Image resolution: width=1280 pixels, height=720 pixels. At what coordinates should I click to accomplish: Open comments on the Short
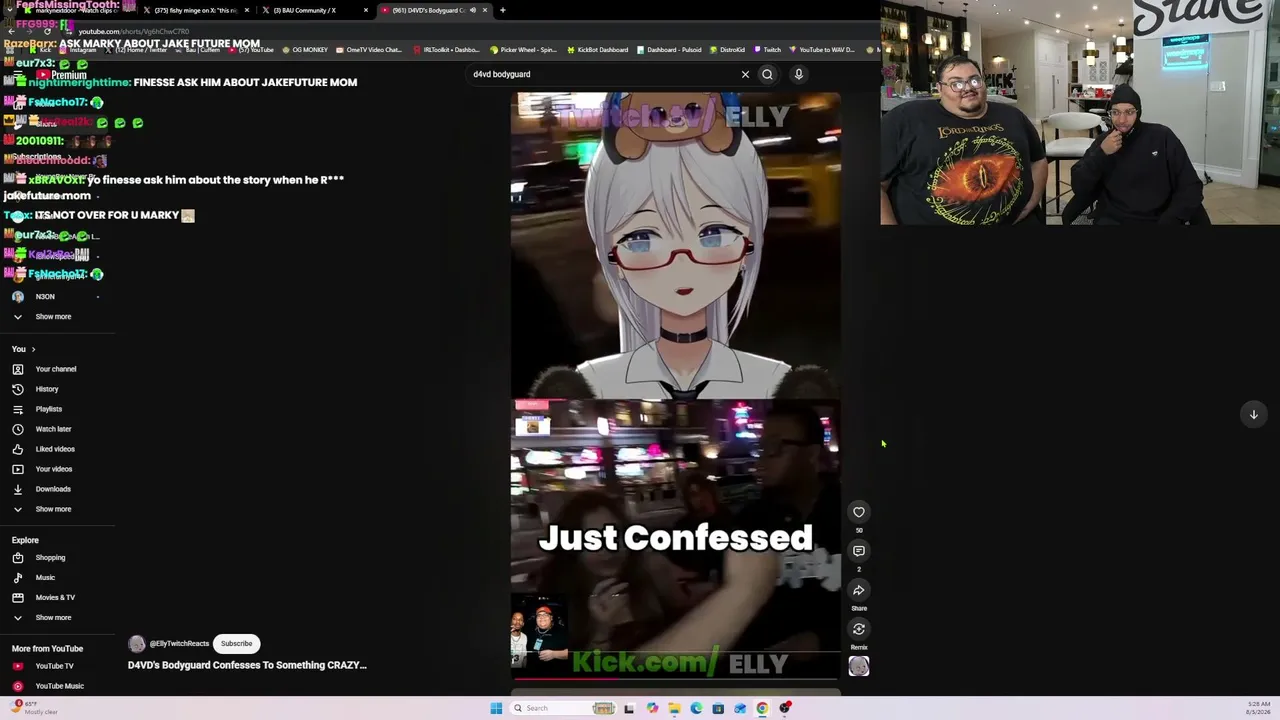[859, 551]
